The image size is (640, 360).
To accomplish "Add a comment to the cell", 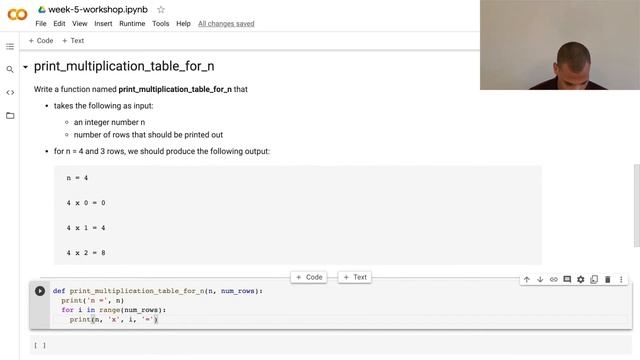I will pos(567,280).
